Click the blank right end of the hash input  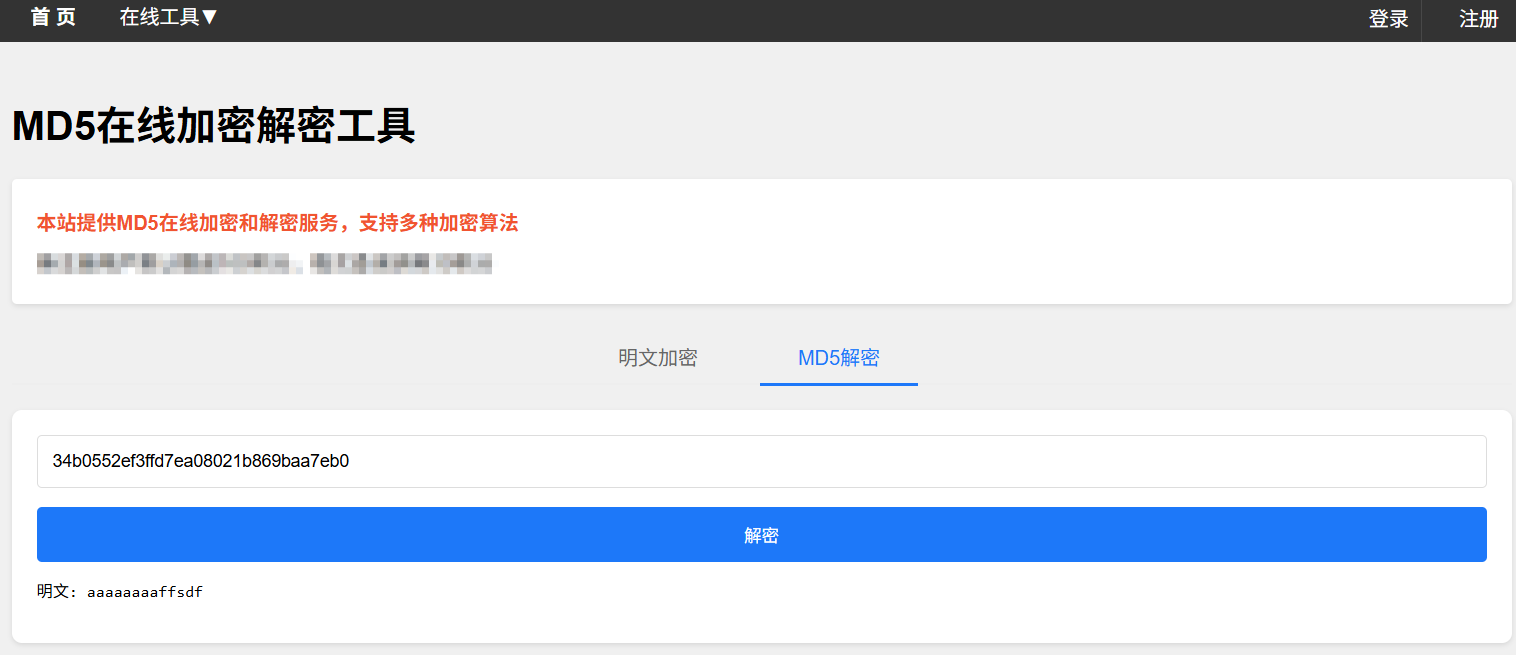[1400, 461]
